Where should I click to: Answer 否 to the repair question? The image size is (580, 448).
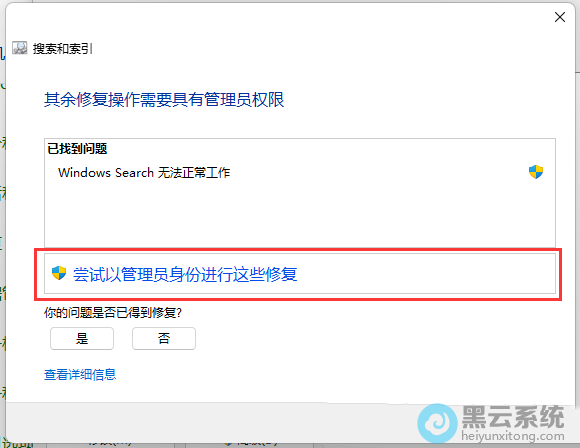(x=164, y=338)
